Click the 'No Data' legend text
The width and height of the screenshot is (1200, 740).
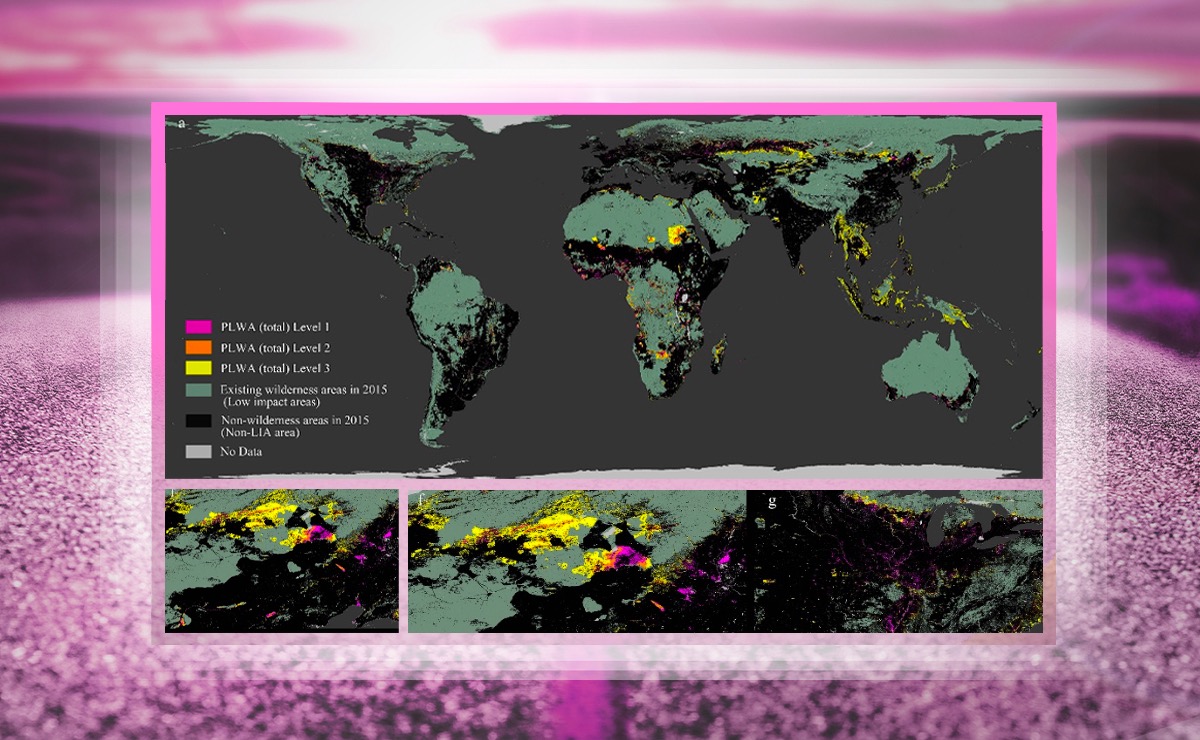(x=241, y=452)
